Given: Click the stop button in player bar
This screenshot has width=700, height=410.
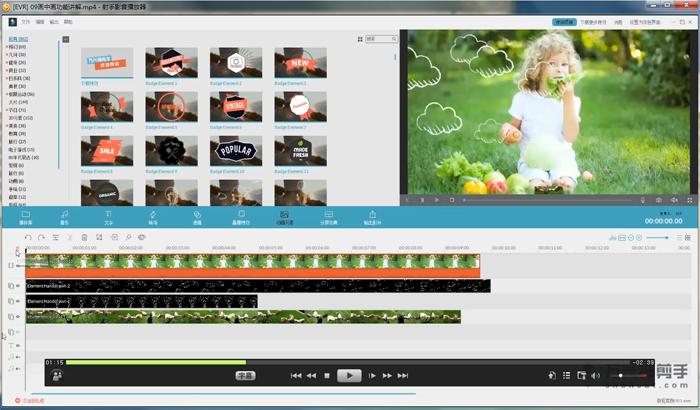Looking at the screenshot, I should (x=326, y=375).
